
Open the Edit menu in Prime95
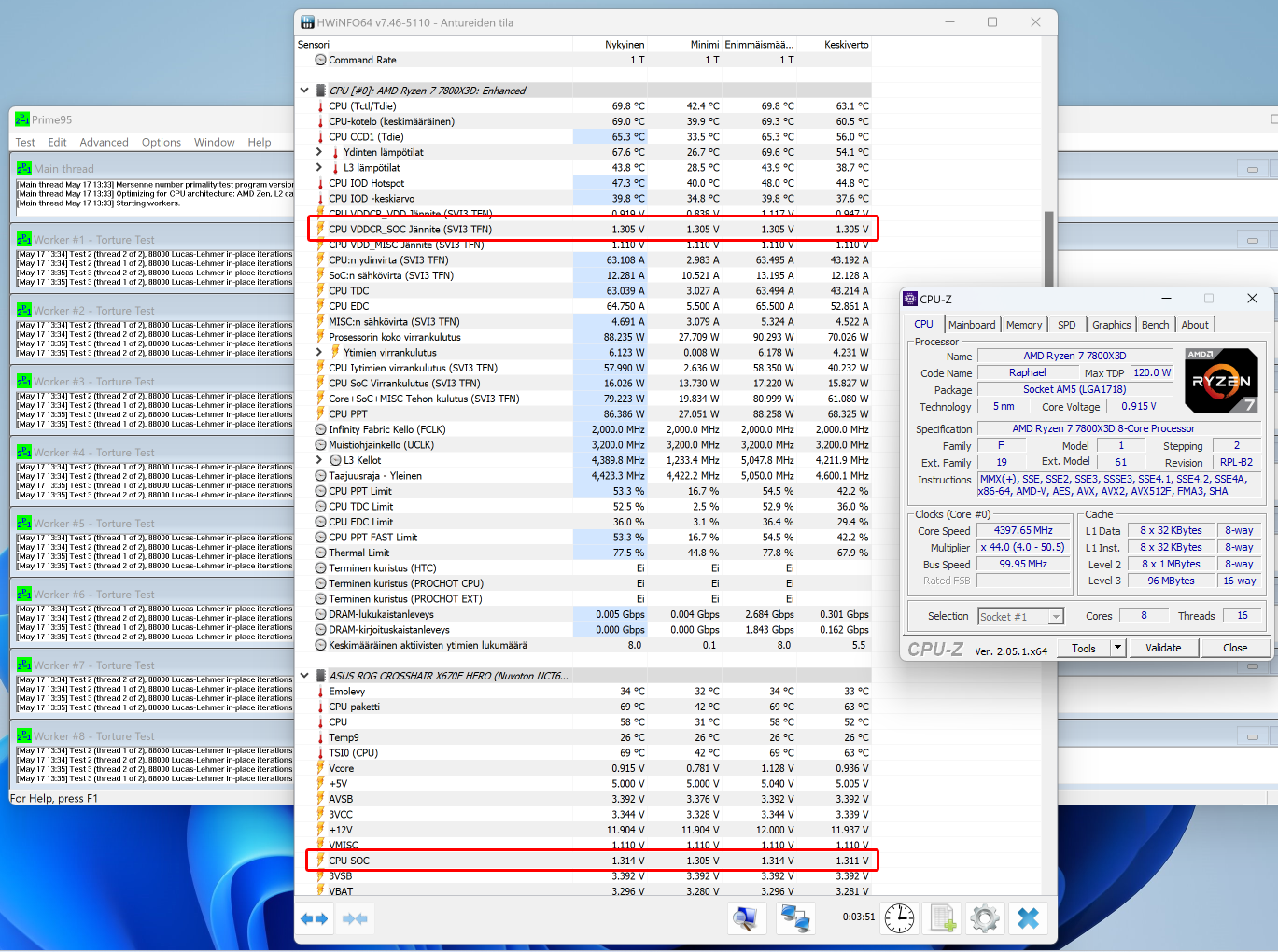[x=58, y=143]
